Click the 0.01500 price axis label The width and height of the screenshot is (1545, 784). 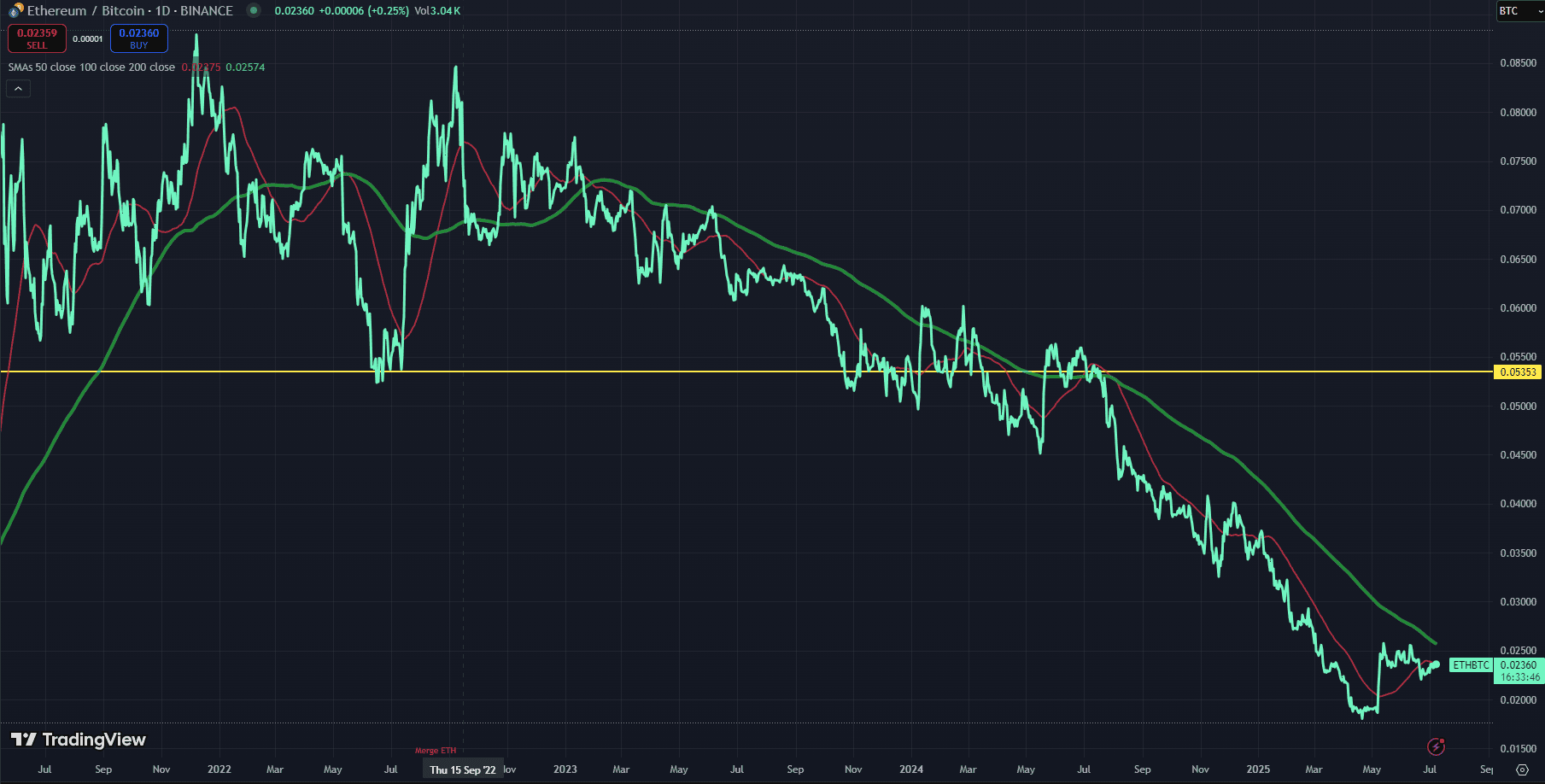pyautogui.click(x=1518, y=749)
